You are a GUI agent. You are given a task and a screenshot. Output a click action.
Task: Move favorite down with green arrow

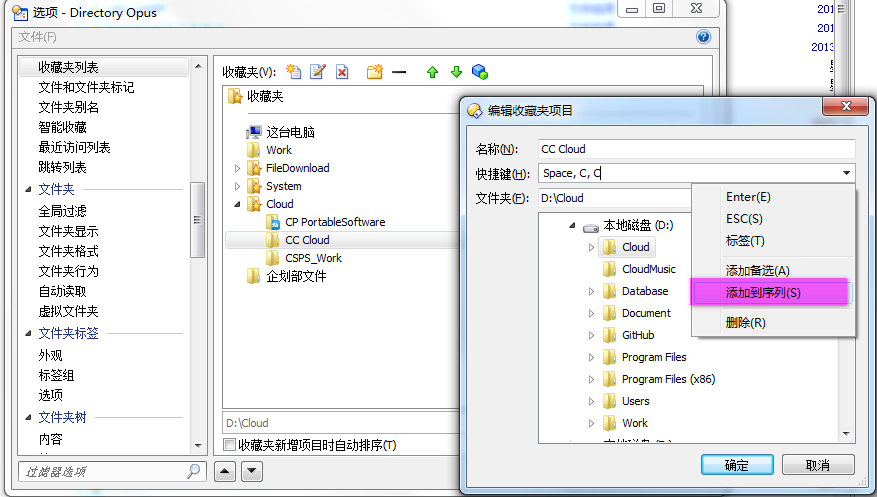(x=456, y=72)
